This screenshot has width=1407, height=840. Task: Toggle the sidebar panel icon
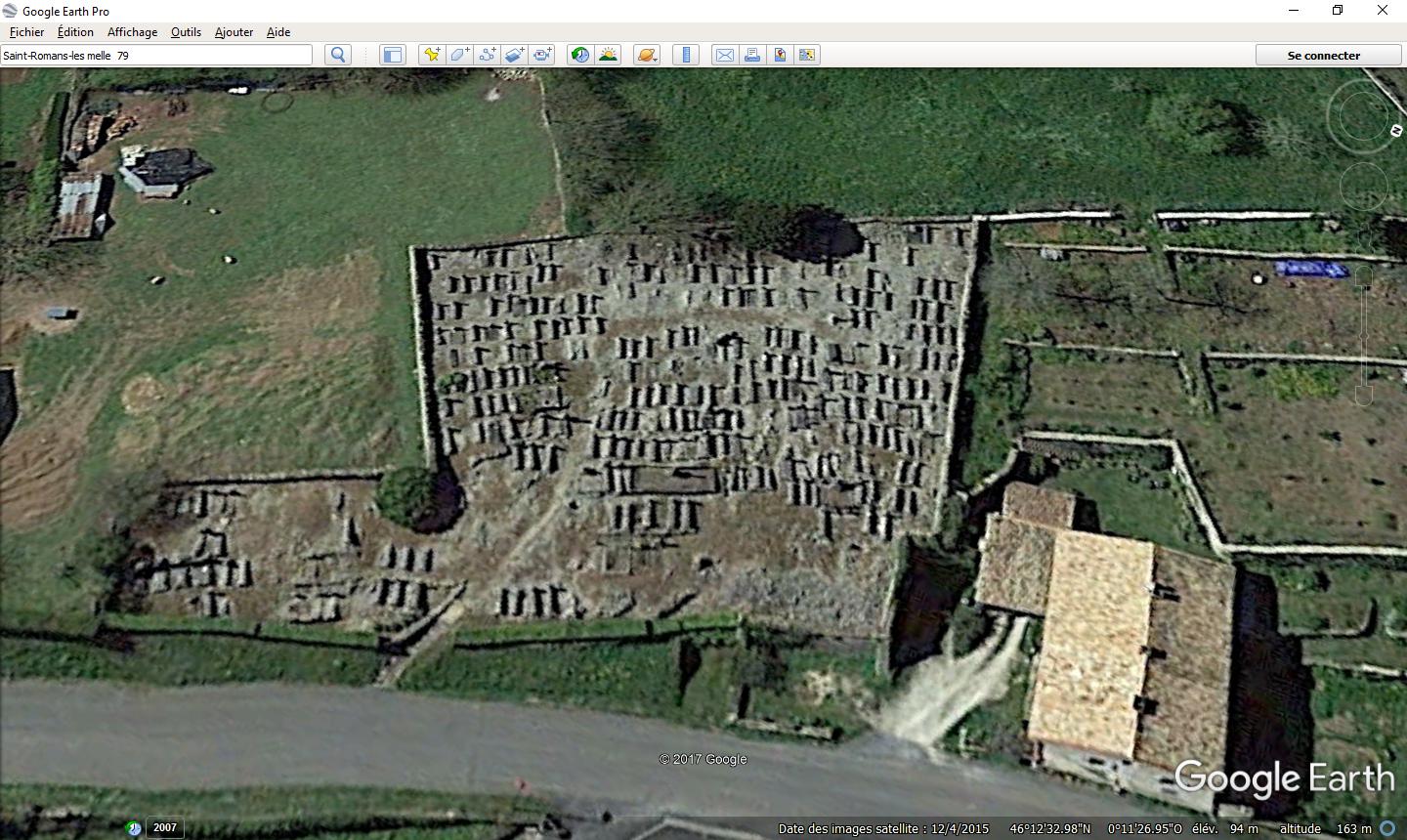[x=392, y=55]
